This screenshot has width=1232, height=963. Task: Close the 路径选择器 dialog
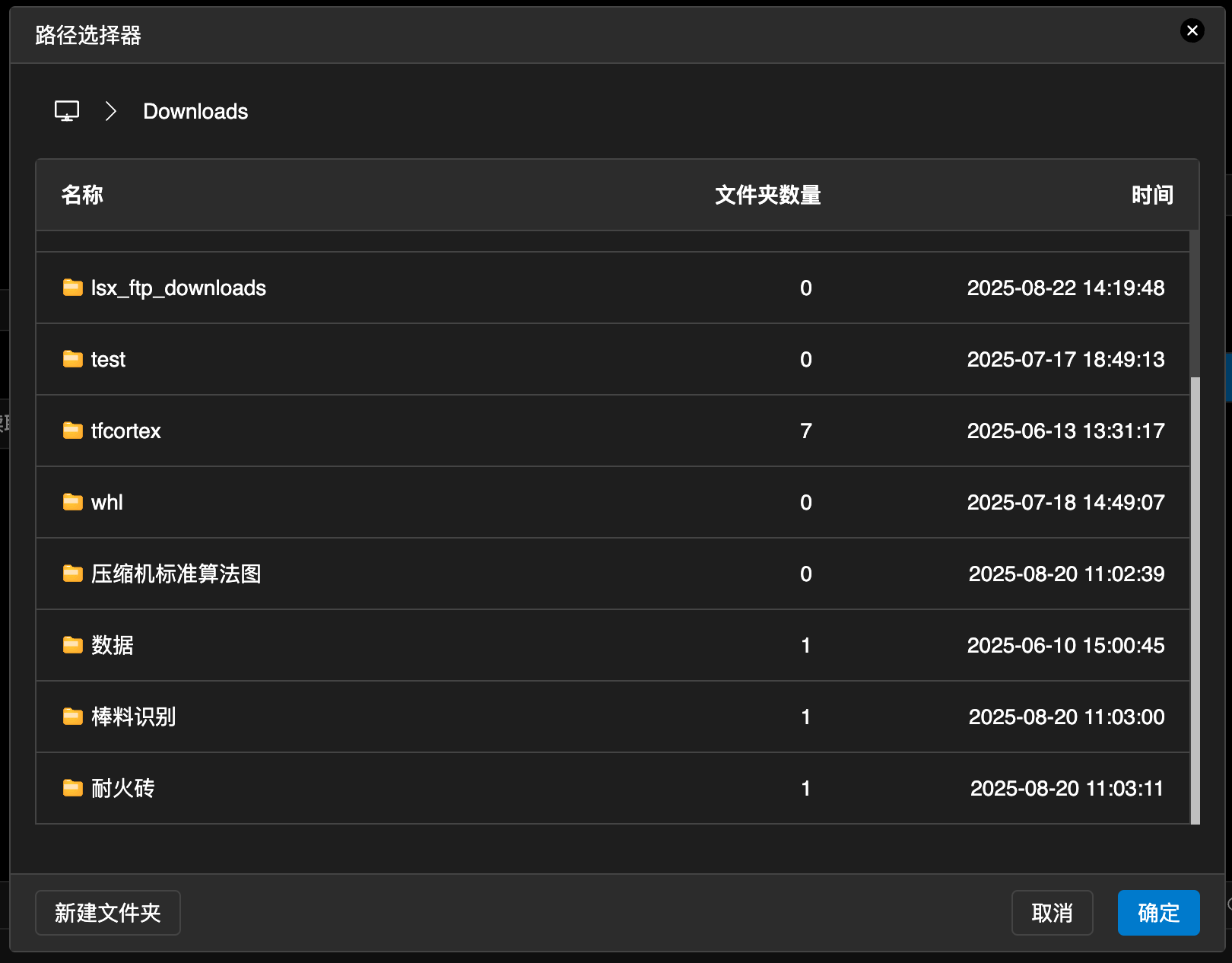click(x=1192, y=30)
